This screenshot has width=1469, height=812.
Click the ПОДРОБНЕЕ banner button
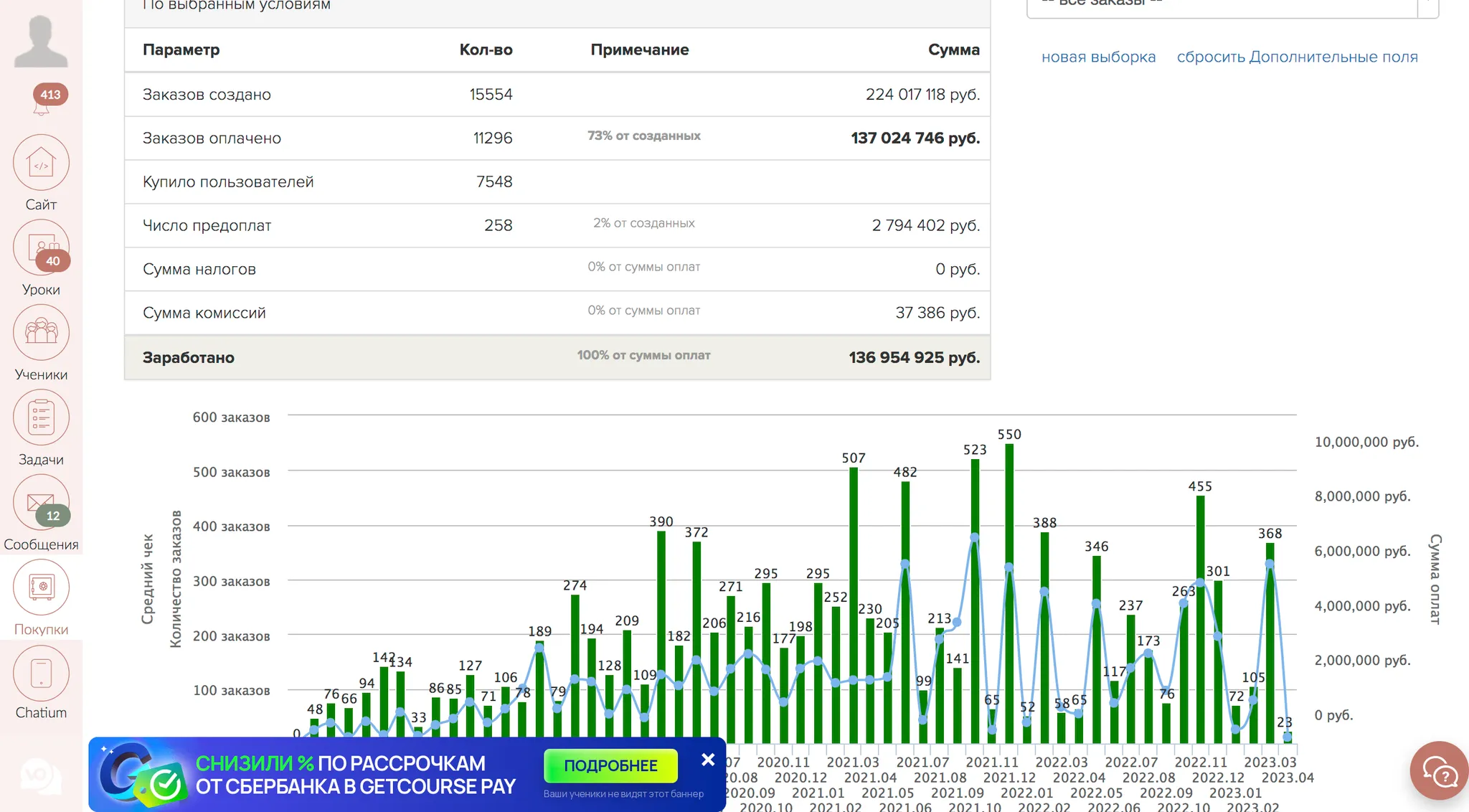610,765
